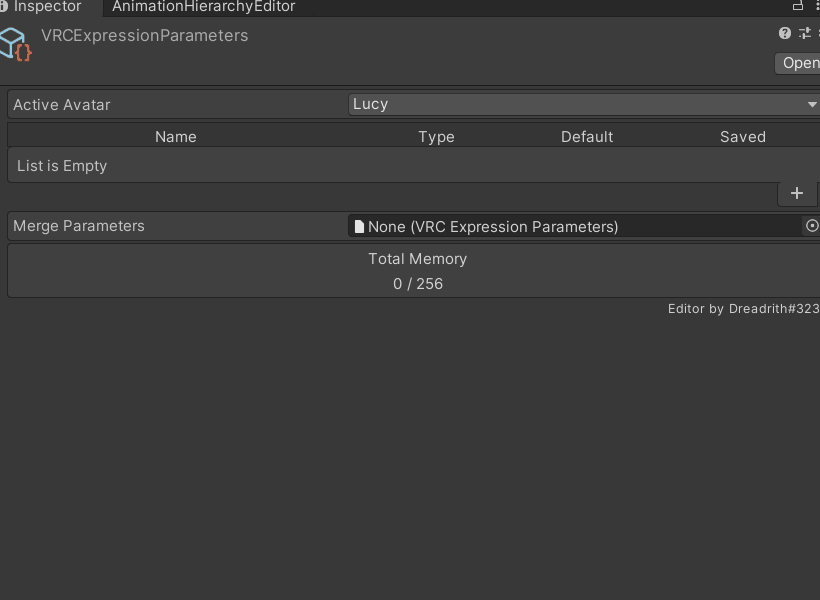Click the Name column header
Screen dimensions: 820x600
pyautogui.click(x=176, y=137)
